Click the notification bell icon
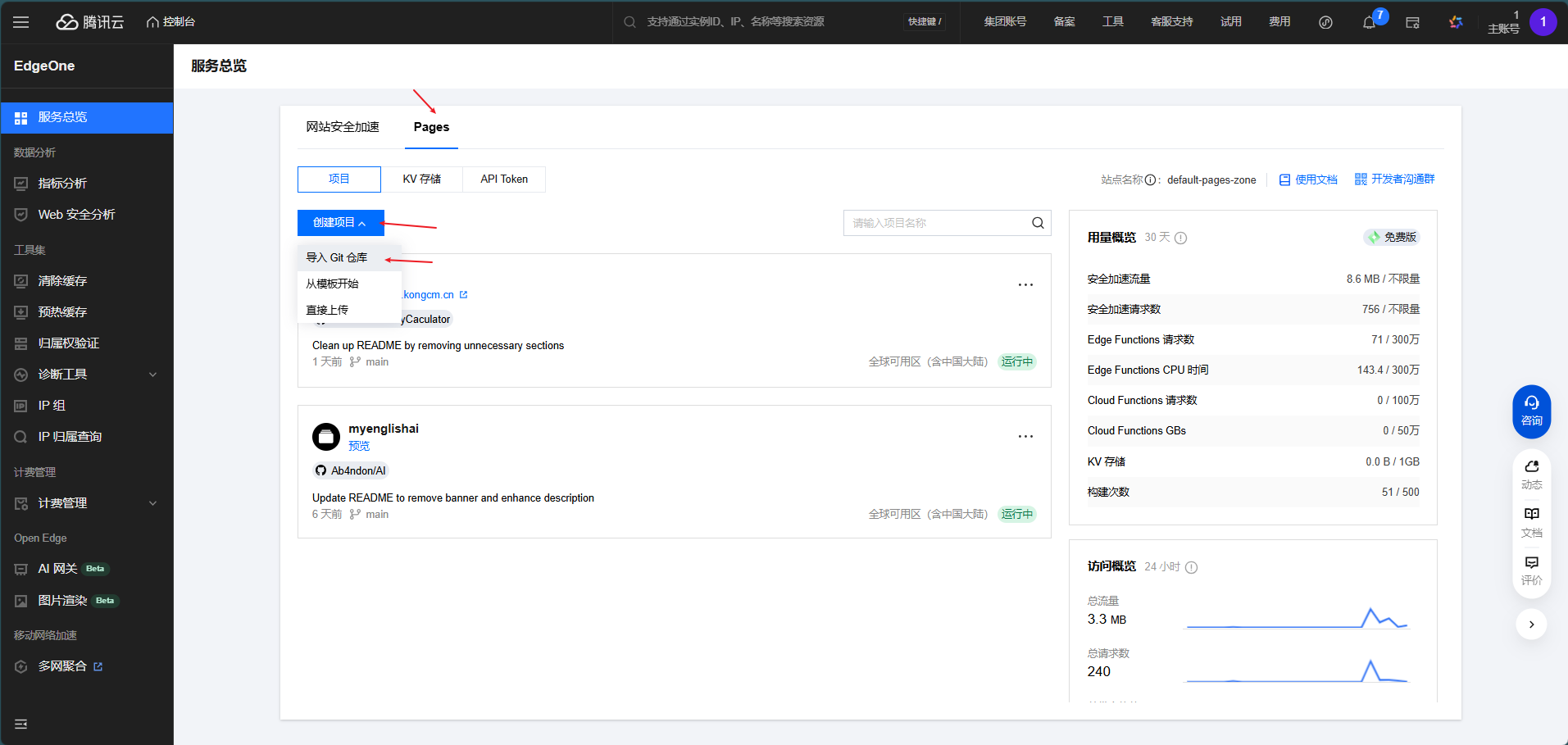 [x=1369, y=22]
